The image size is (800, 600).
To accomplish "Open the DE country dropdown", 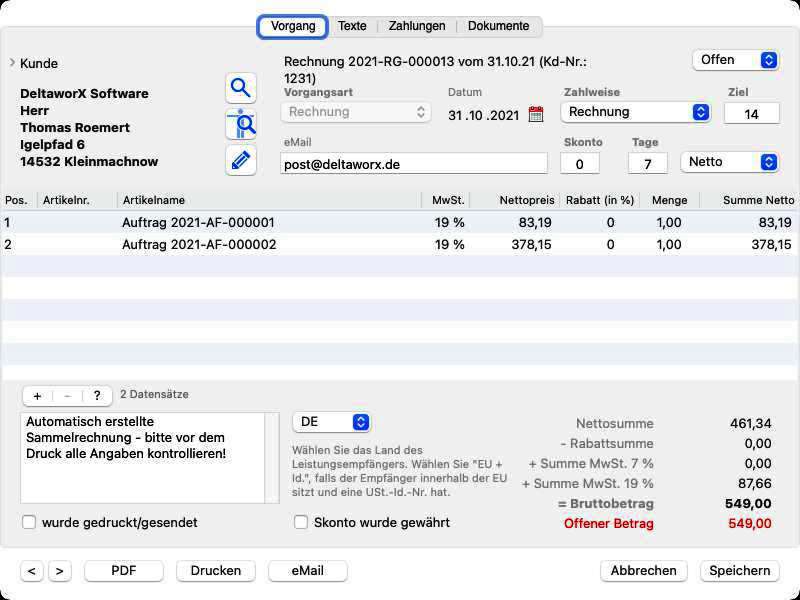I will tap(331, 423).
